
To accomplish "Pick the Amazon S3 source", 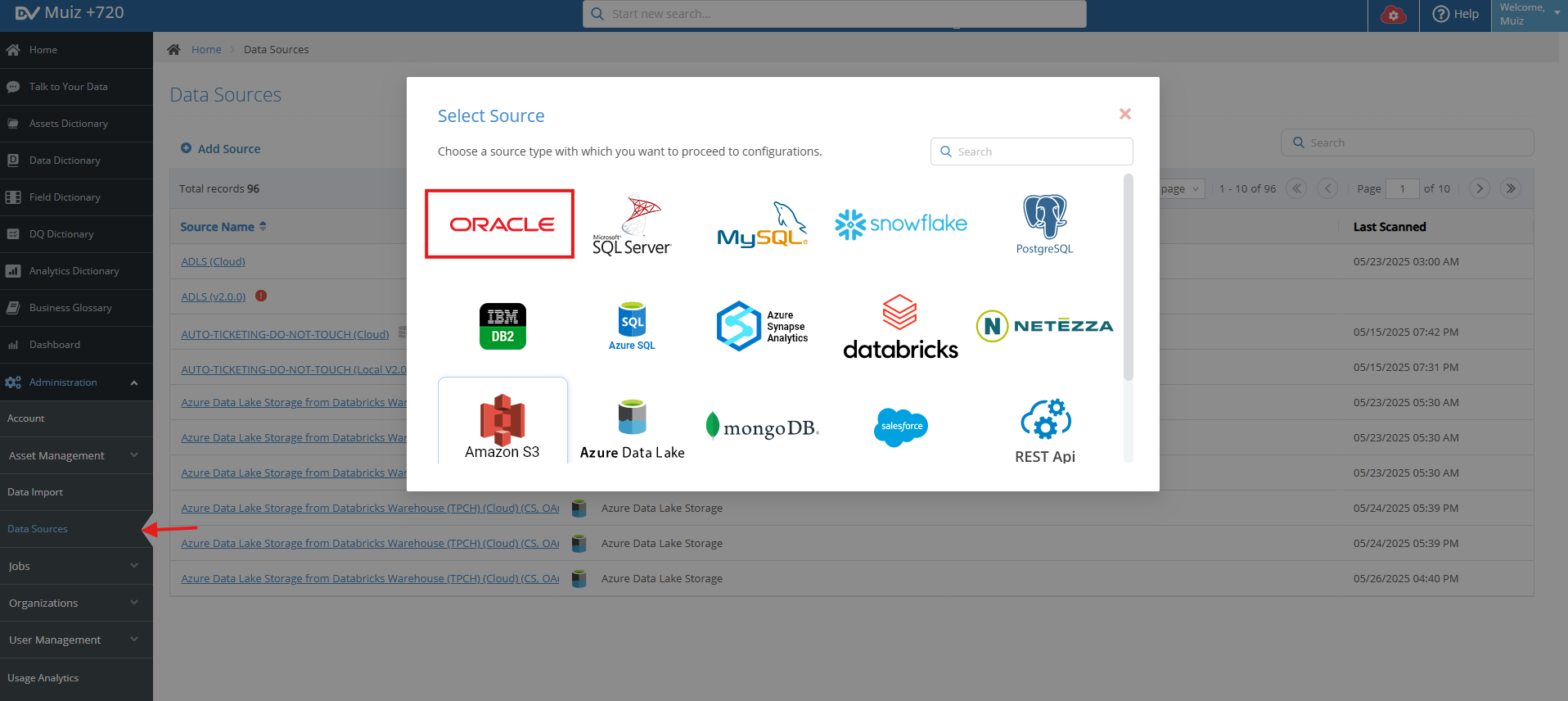I will tap(502, 422).
